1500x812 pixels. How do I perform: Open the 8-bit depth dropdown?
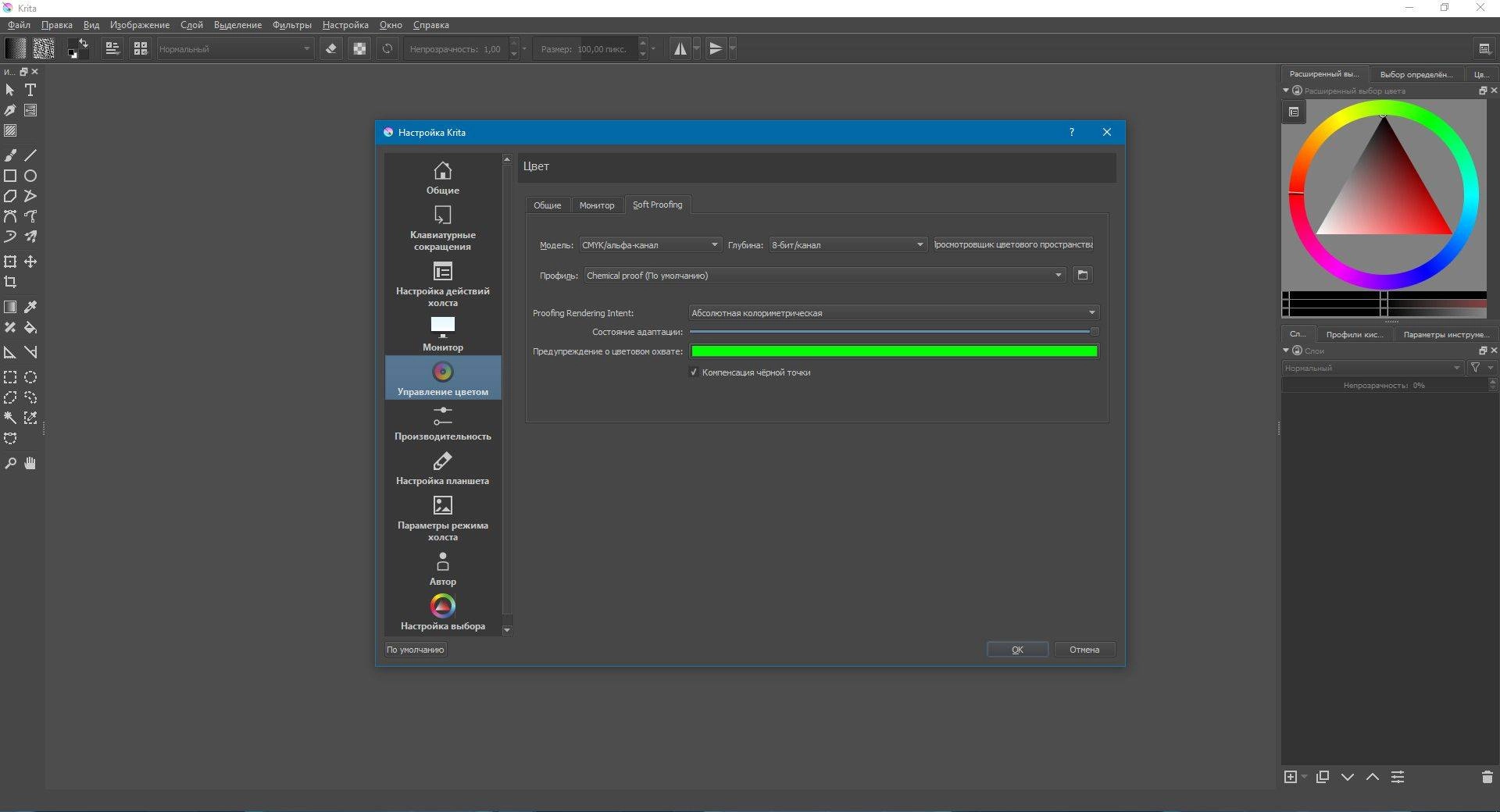pyautogui.click(x=848, y=245)
